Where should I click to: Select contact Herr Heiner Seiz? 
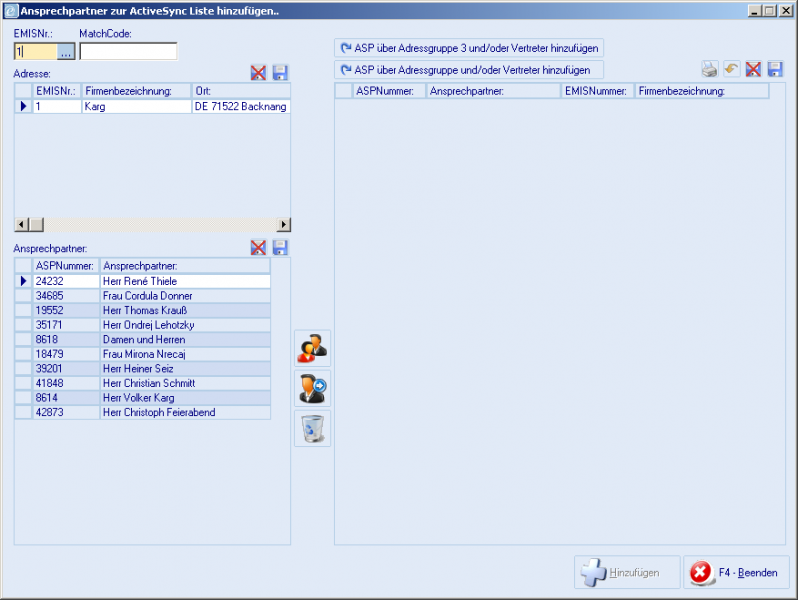pyautogui.click(x=185, y=368)
